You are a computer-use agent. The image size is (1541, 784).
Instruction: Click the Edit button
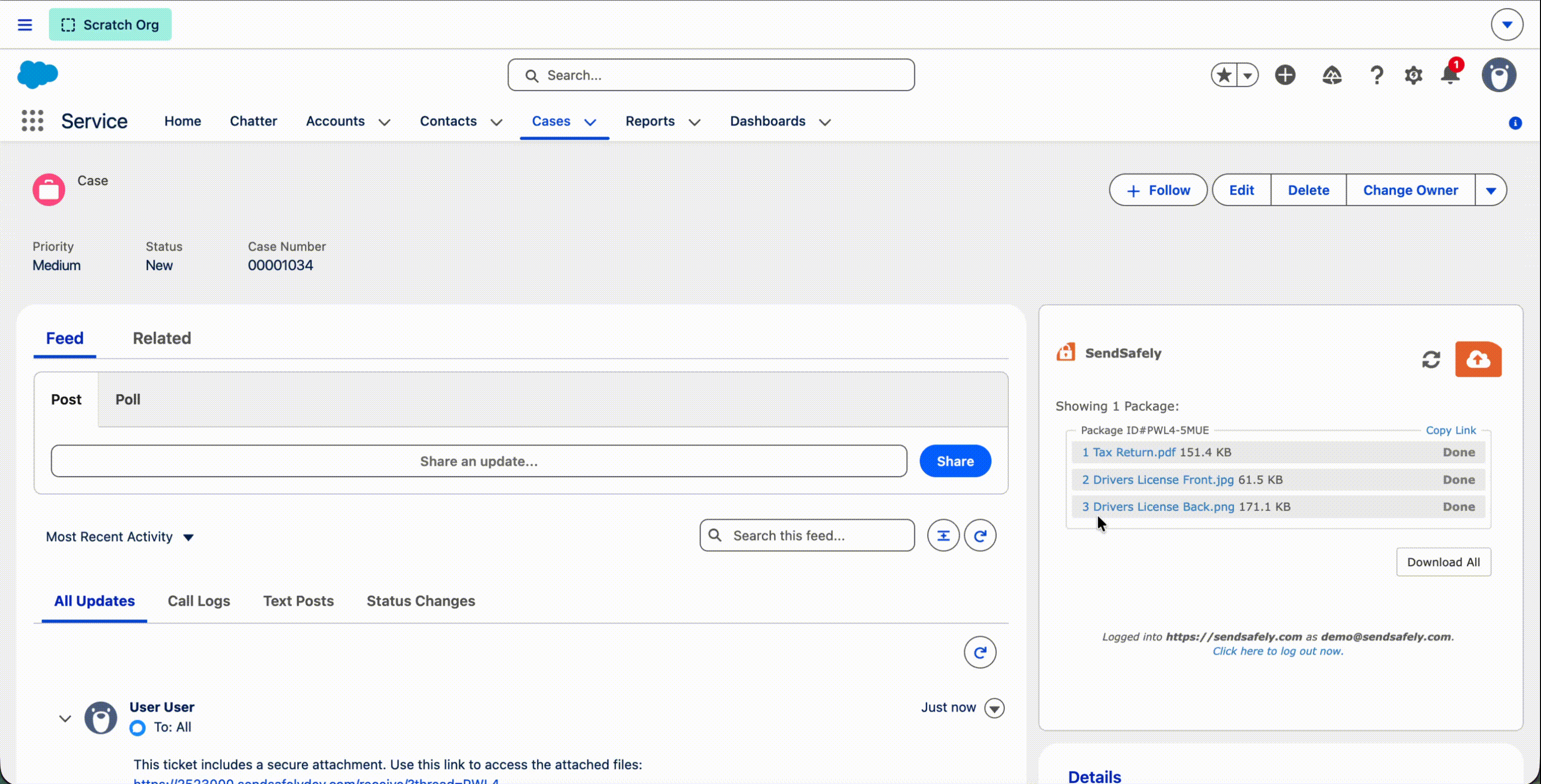pyautogui.click(x=1241, y=190)
